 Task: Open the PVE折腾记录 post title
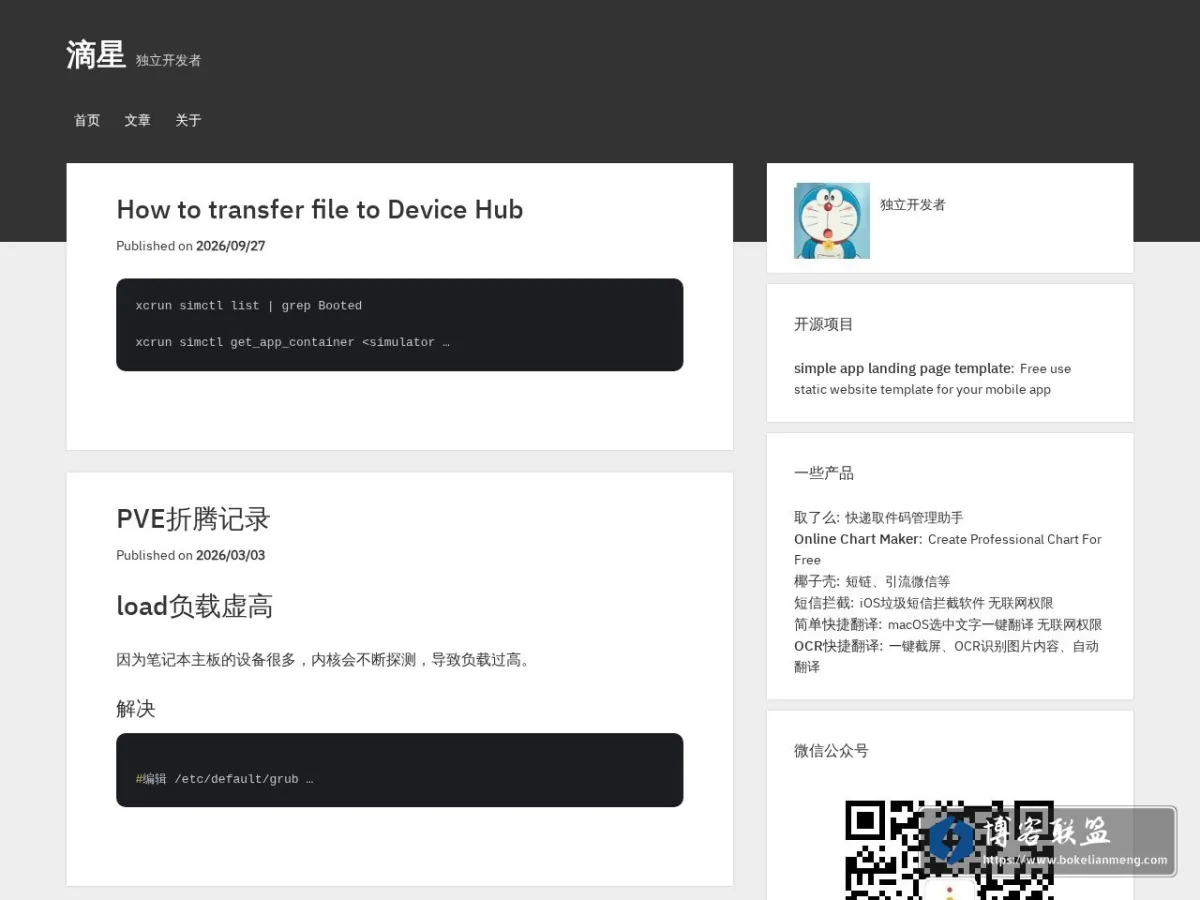[x=193, y=519]
